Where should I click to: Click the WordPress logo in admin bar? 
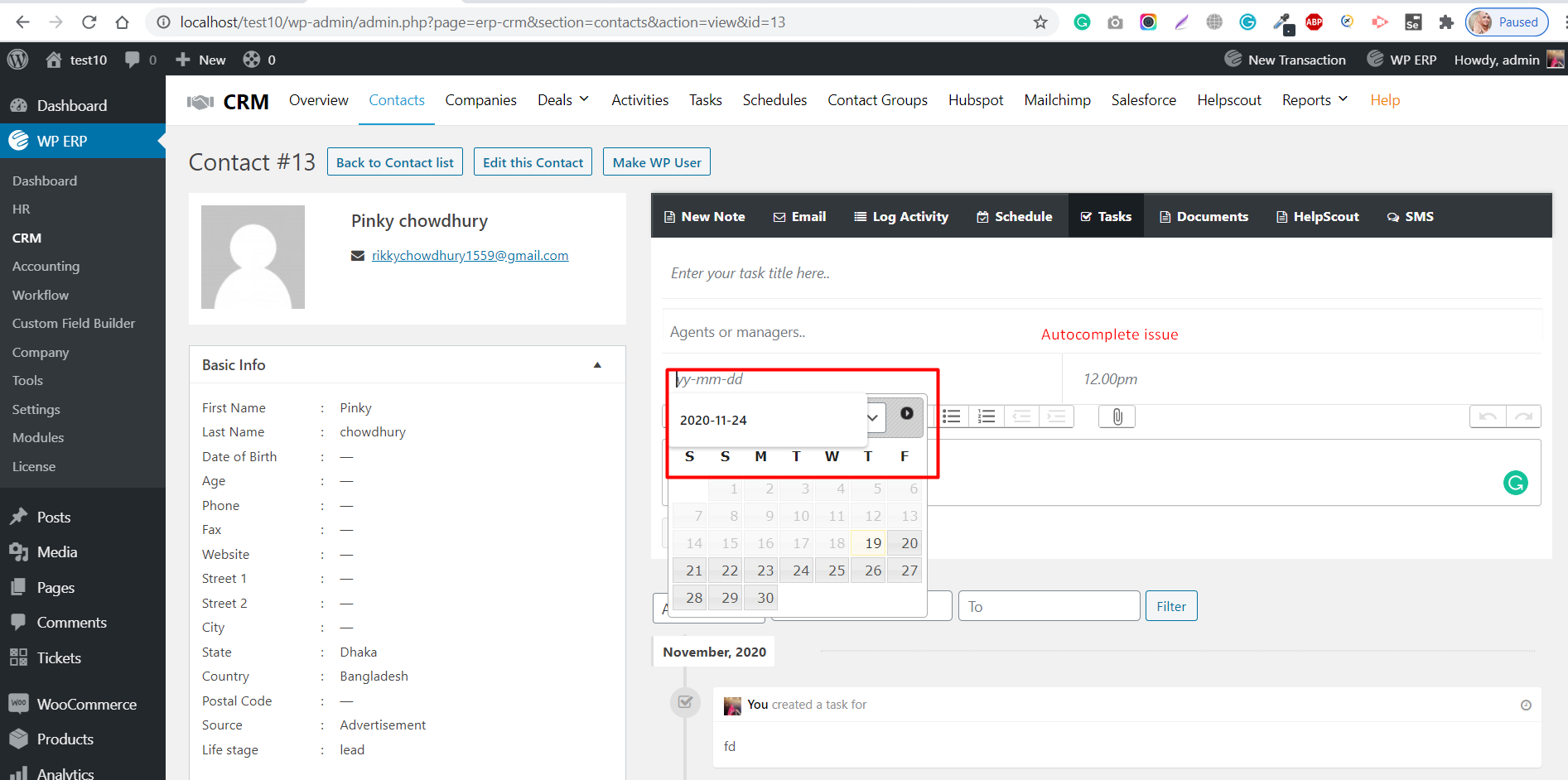17,60
